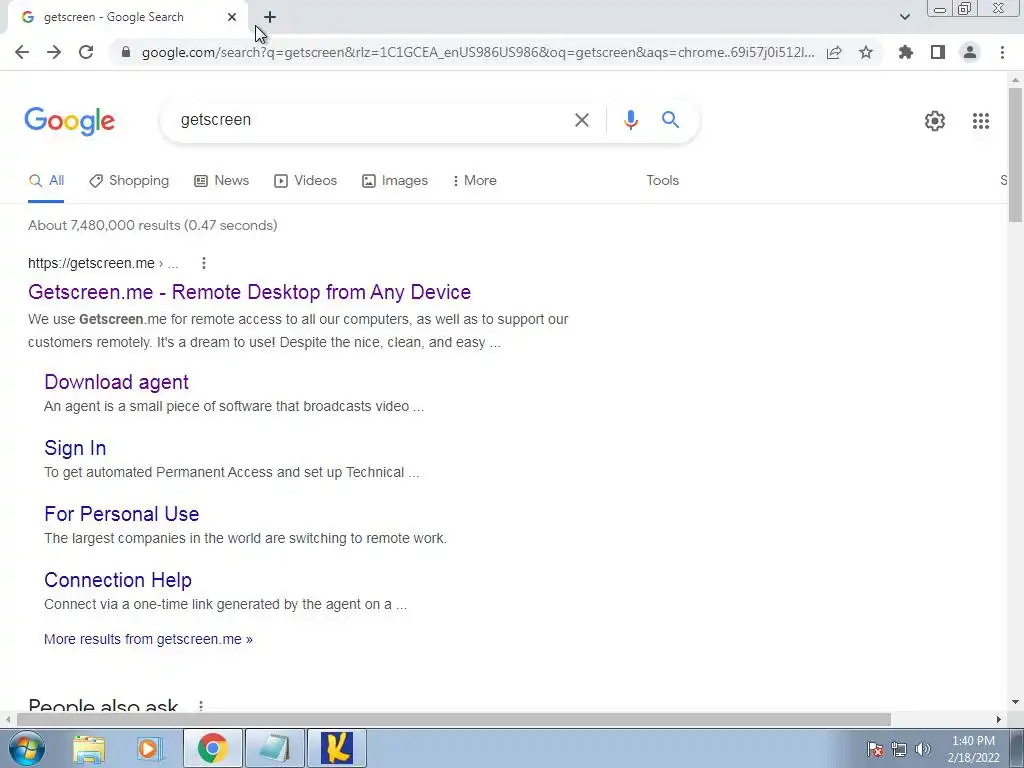1024x768 pixels.
Task: Expand the More search options
Action: 475,181
